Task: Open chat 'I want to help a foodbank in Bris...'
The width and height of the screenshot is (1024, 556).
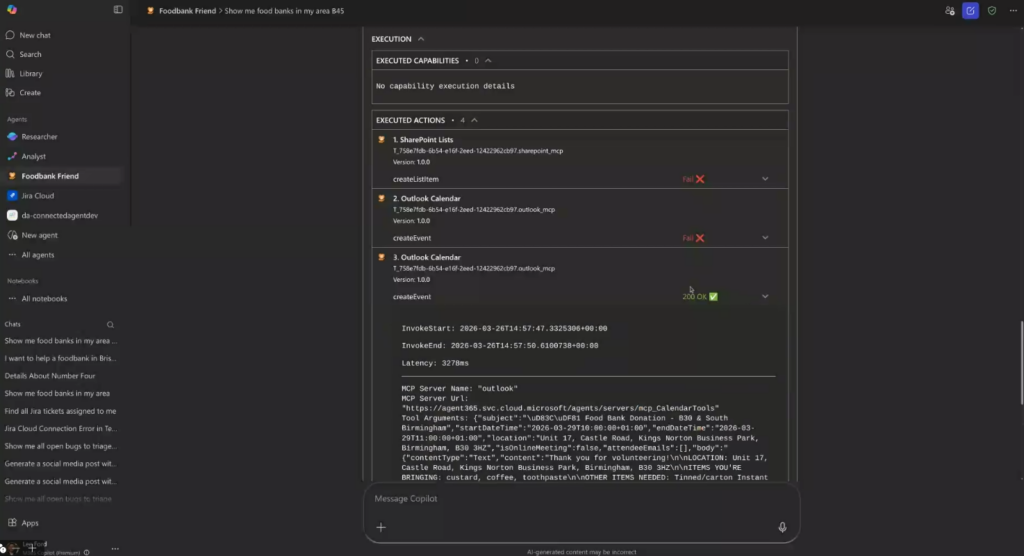Action: (60, 358)
